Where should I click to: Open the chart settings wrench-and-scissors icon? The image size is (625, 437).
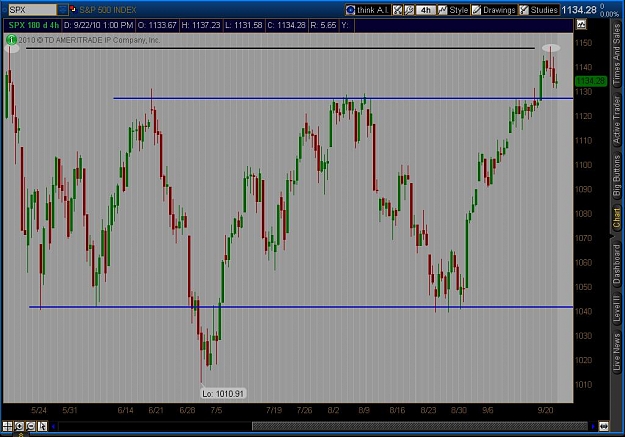[x=397, y=10]
